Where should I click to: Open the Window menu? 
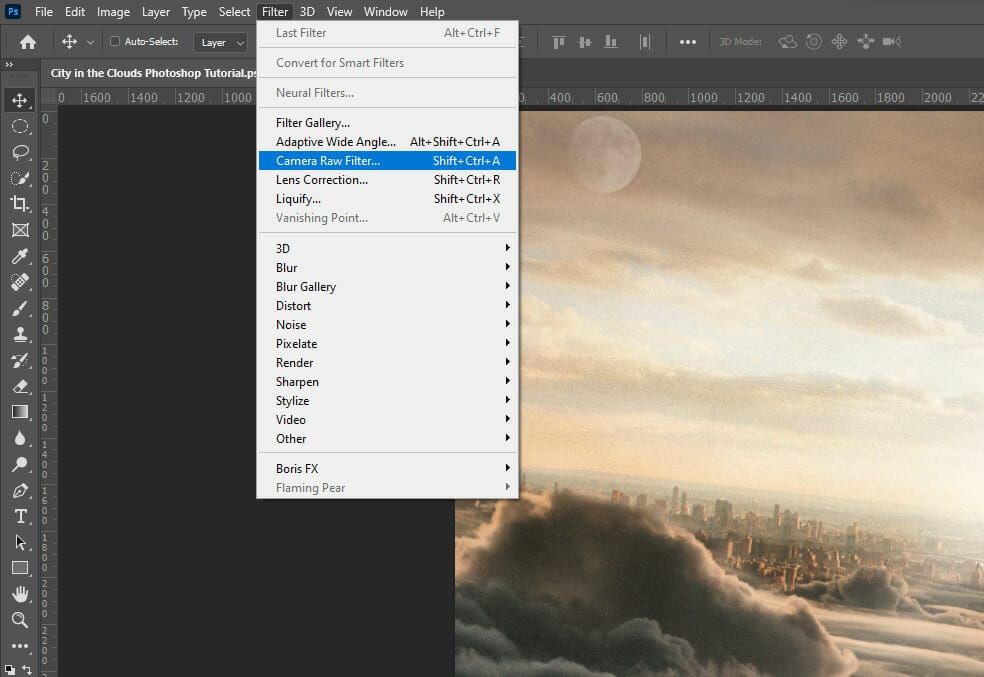385,11
